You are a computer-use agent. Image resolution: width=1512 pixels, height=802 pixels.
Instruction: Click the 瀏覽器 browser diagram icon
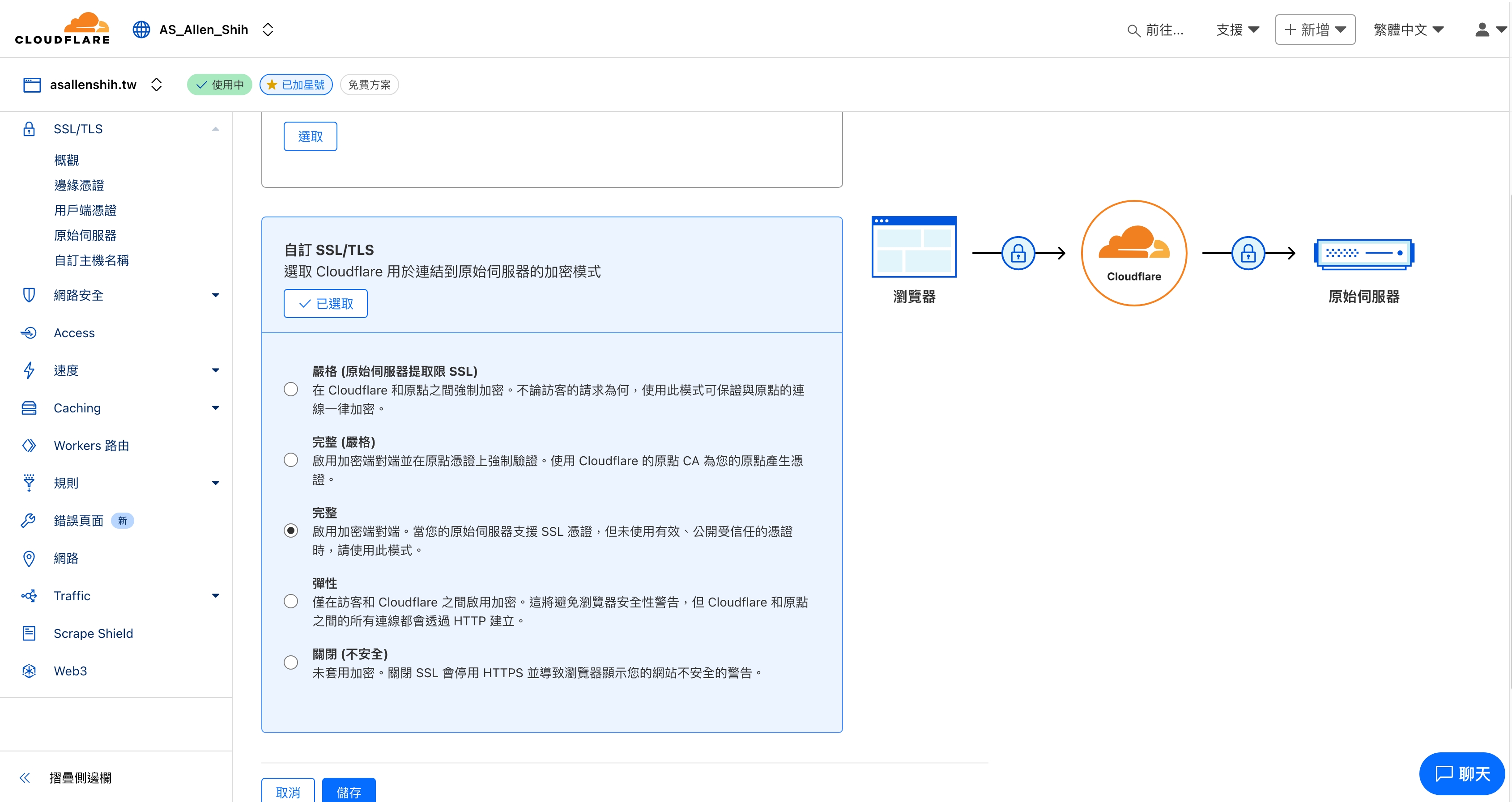(x=914, y=246)
